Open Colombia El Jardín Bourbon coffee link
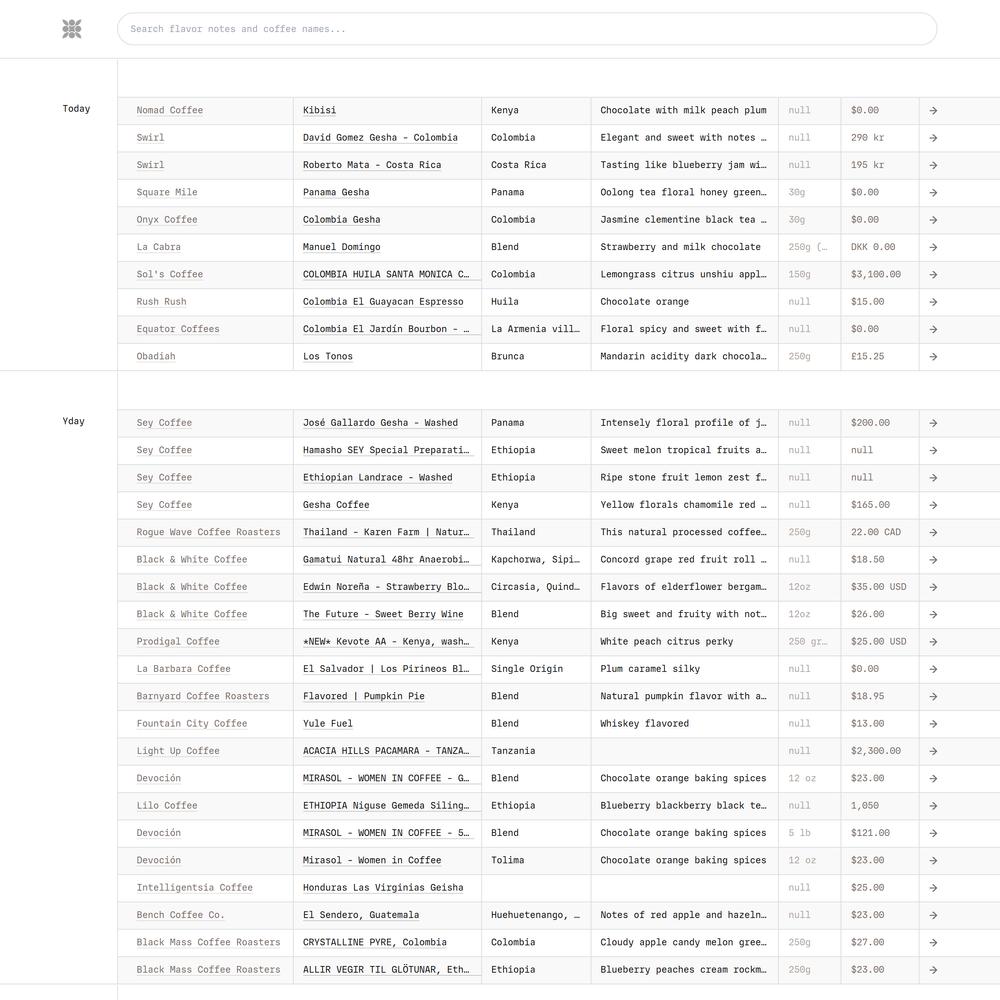Image resolution: width=1000 pixels, height=1000 pixels. pyautogui.click(x=386, y=330)
